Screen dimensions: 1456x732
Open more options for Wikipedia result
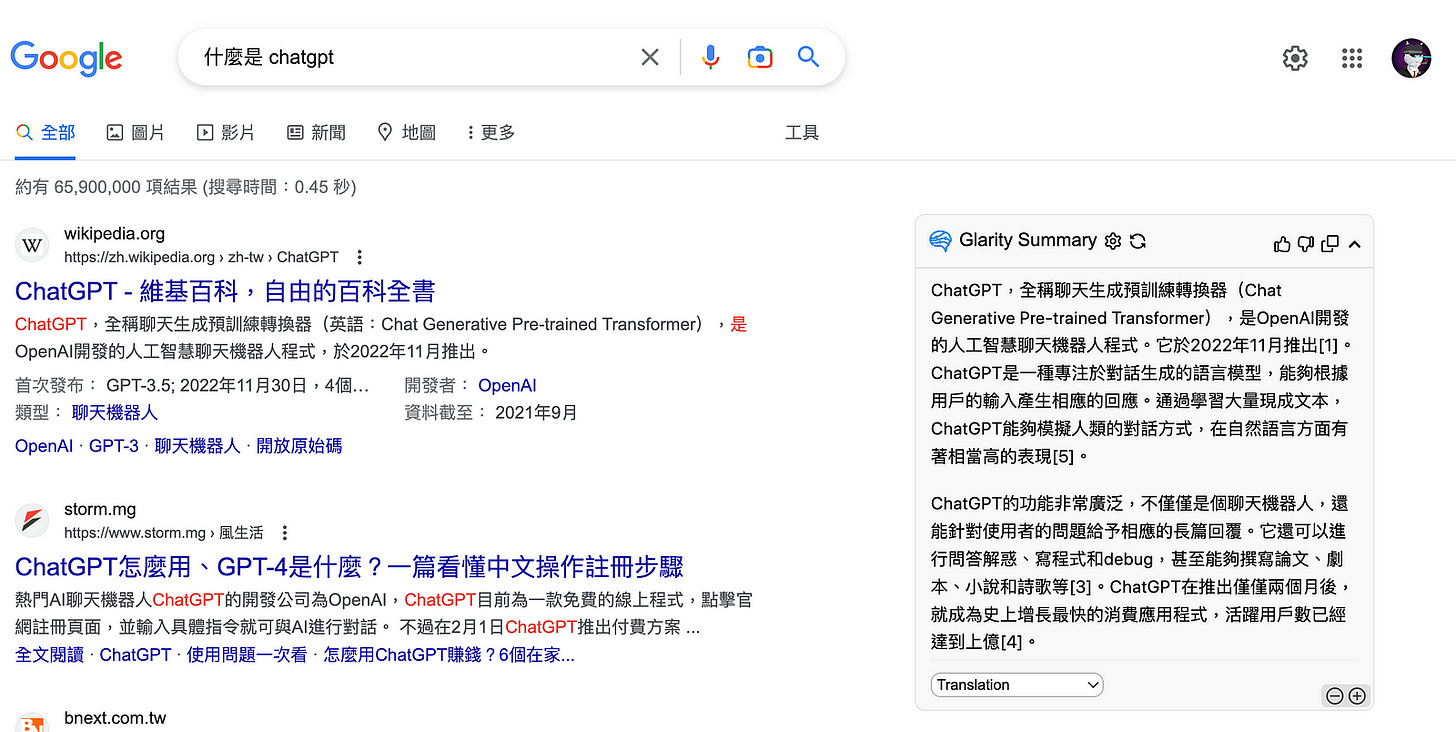(x=360, y=257)
